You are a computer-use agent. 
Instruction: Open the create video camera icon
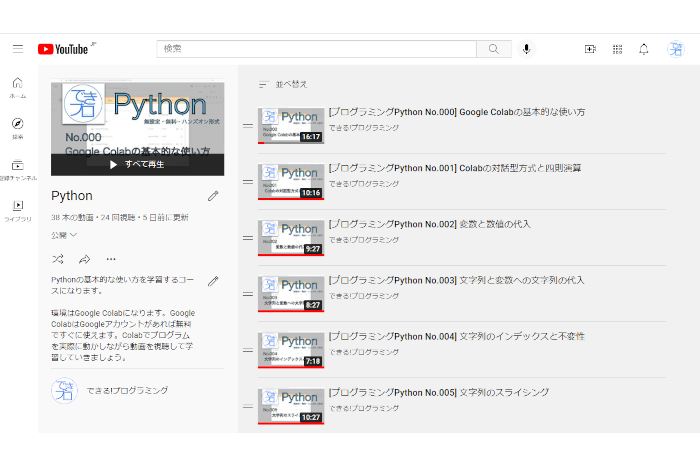(x=590, y=49)
